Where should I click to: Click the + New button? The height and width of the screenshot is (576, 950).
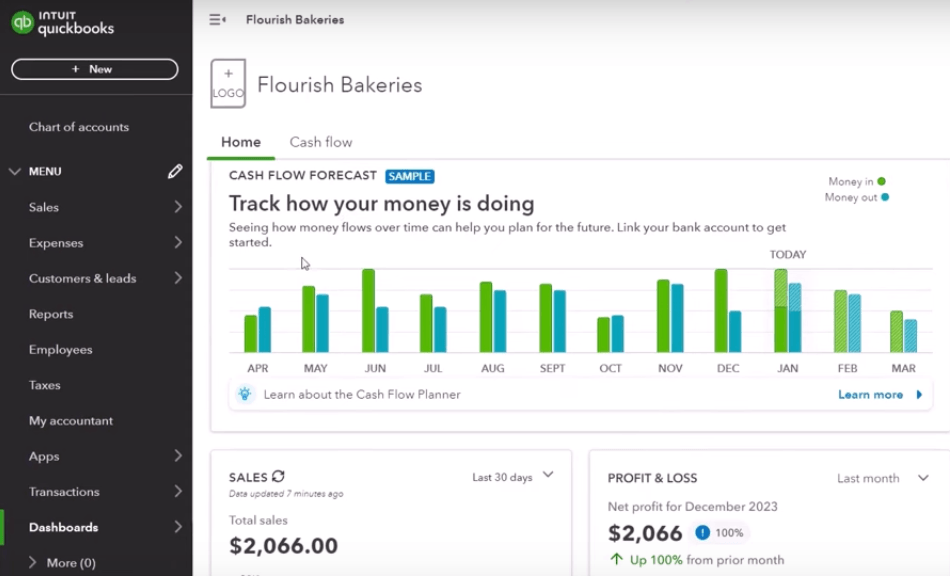[x=94, y=68]
